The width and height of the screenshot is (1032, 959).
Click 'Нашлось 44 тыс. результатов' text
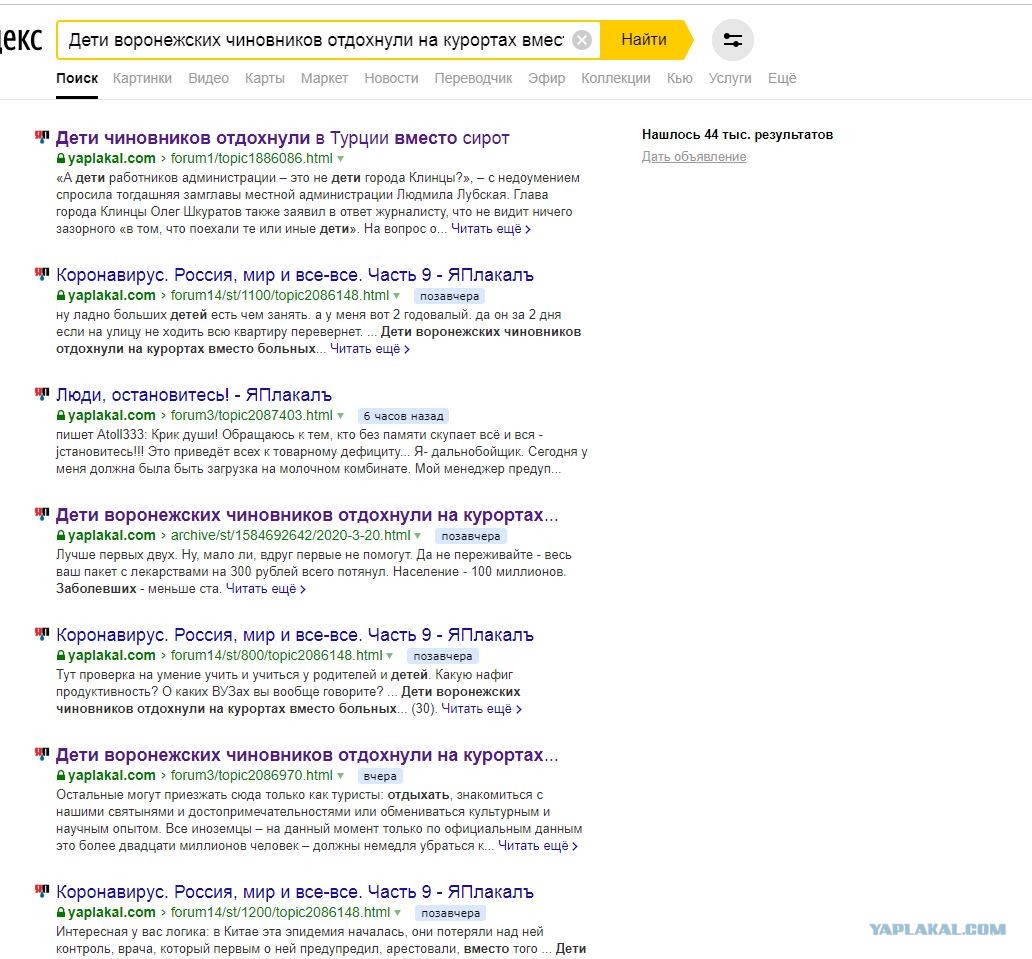[x=737, y=135]
